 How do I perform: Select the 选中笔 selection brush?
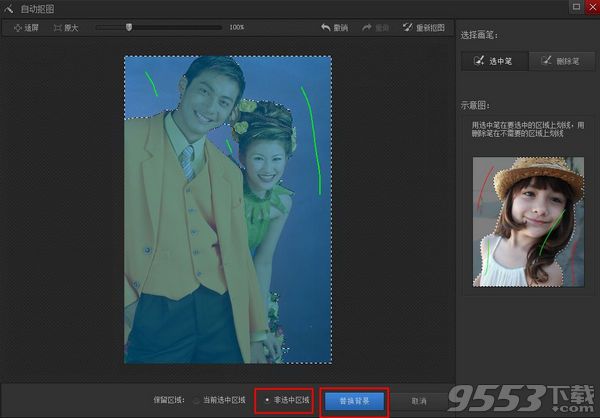pos(494,61)
